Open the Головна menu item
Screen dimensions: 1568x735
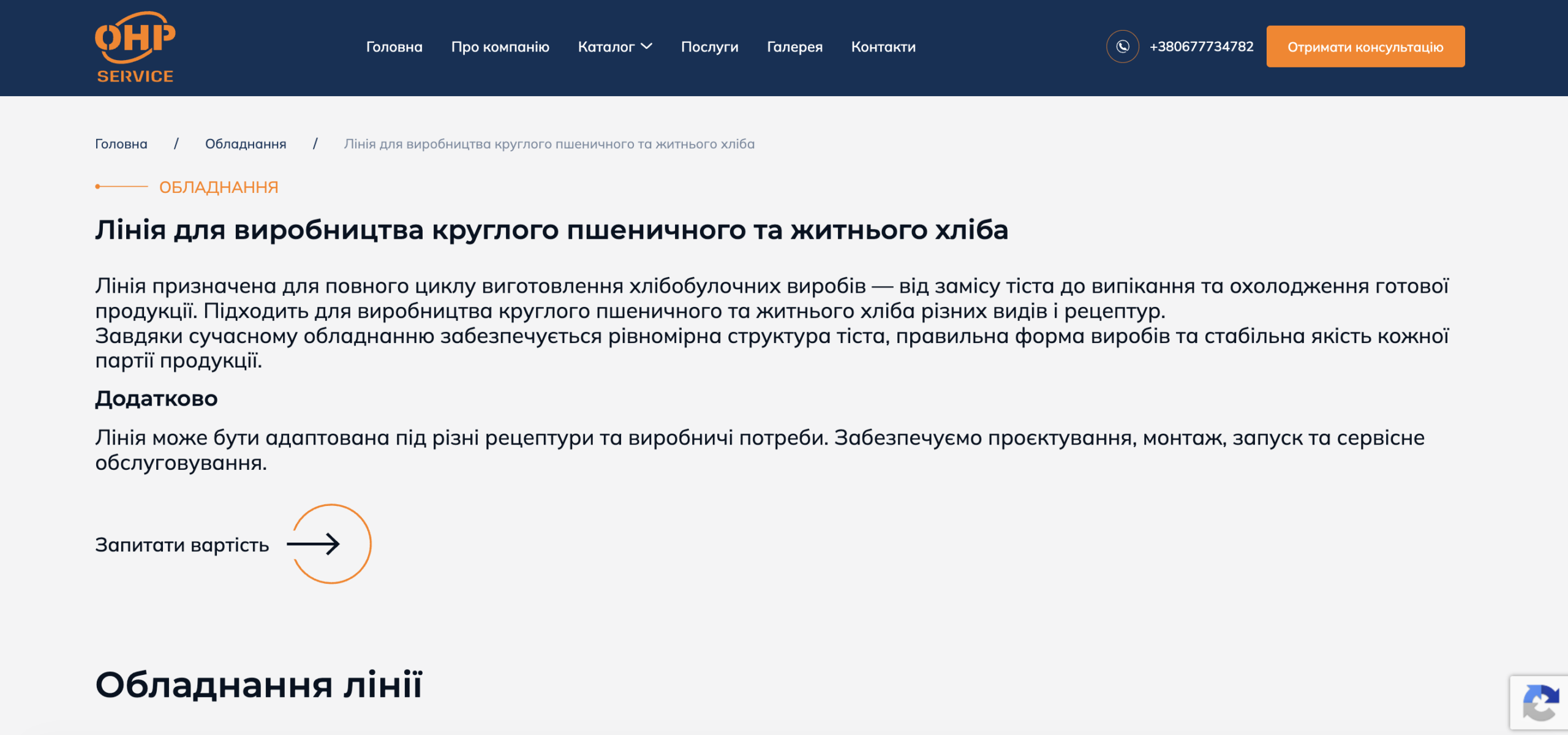coord(394,47)
